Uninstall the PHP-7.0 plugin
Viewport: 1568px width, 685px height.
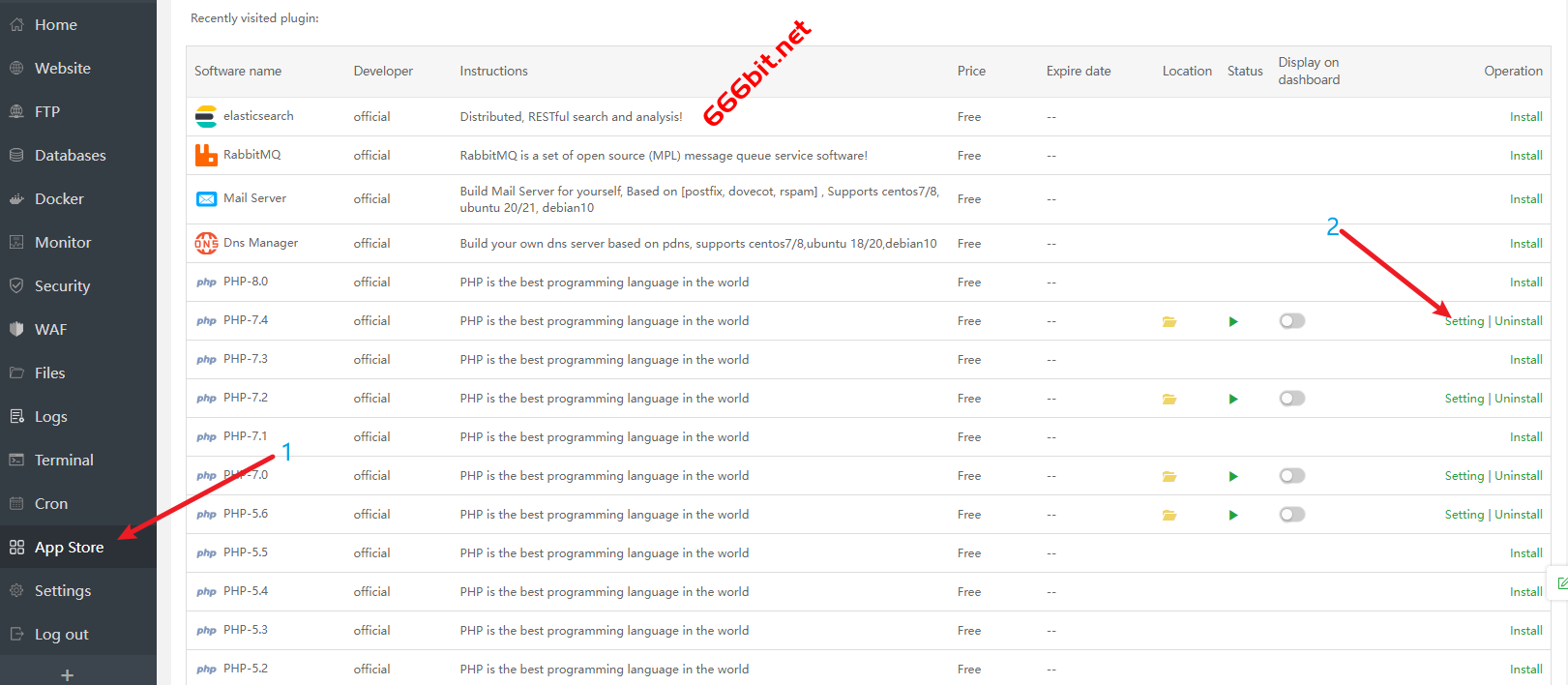click(x=1519, y=476)
